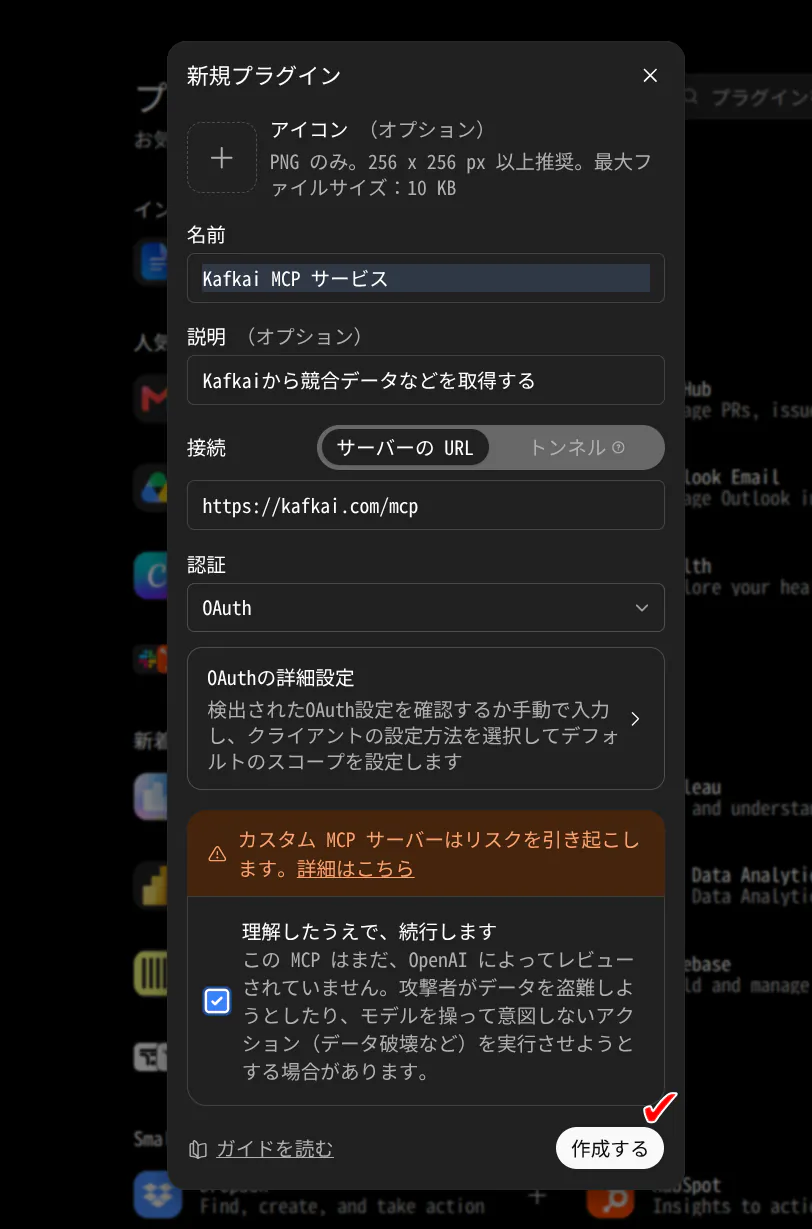
Task: Click the HubSpot icon in background list
Action: [x=609, y=1197]
